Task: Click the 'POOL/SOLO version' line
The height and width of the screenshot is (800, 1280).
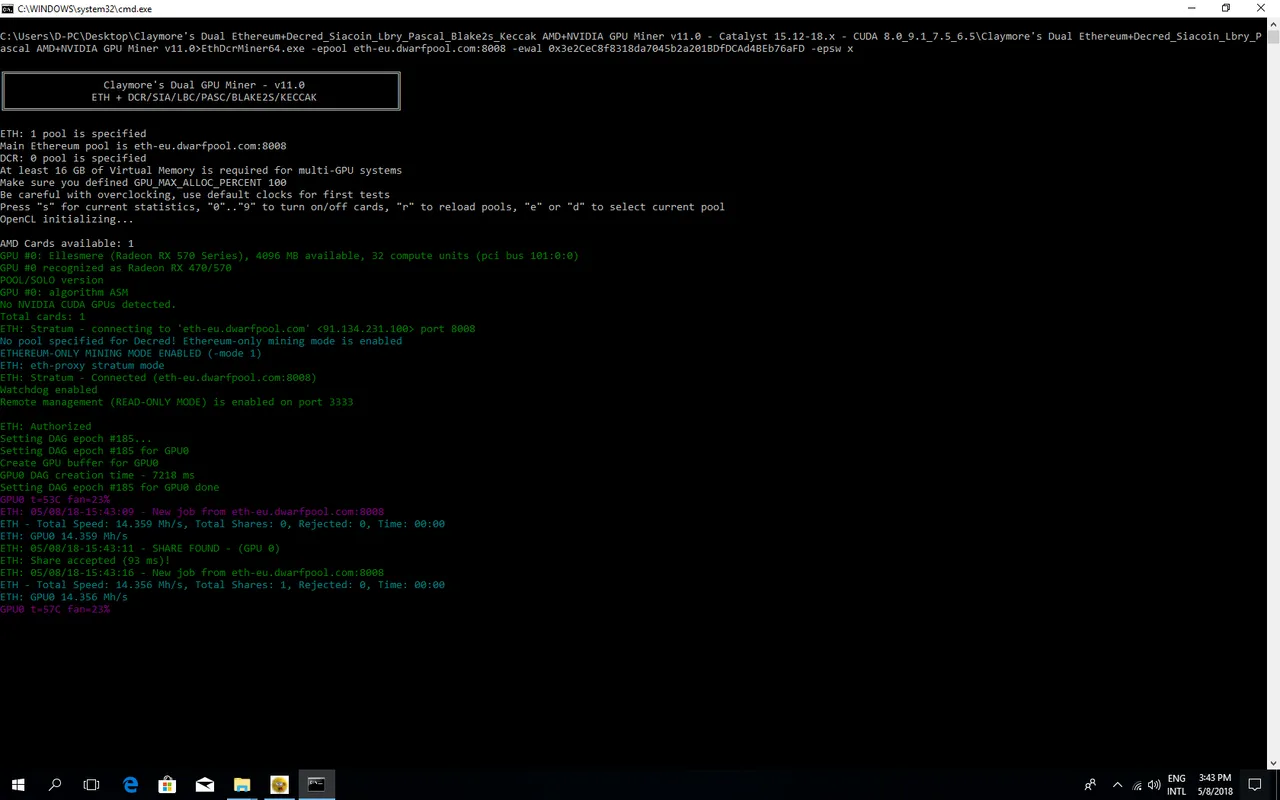Action: (x=52, y=280)
